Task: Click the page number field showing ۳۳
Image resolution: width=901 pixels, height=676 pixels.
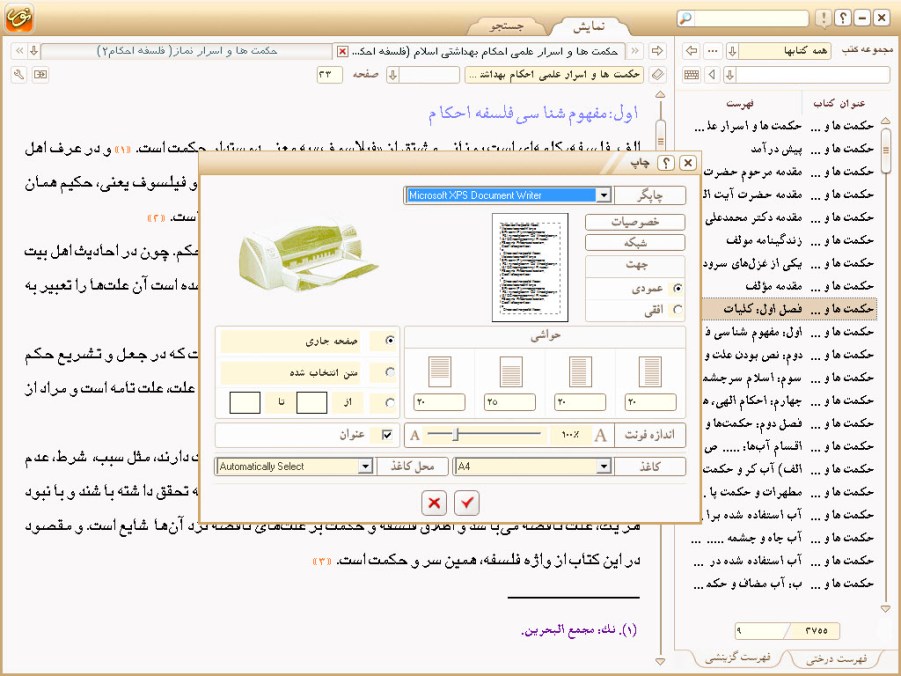Action: click(x=329, y=75)
